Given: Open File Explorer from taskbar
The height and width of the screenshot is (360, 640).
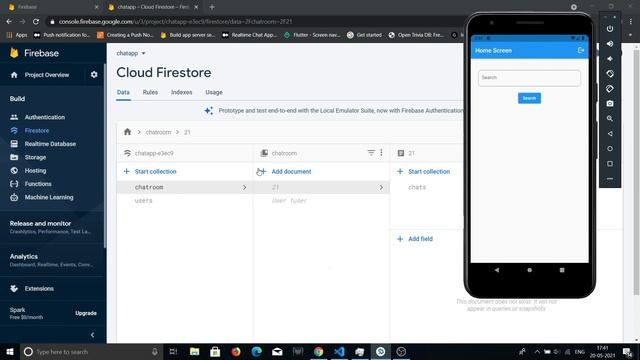Looking at the screenshot, I should pyautogui.click(x=195, y=351).
